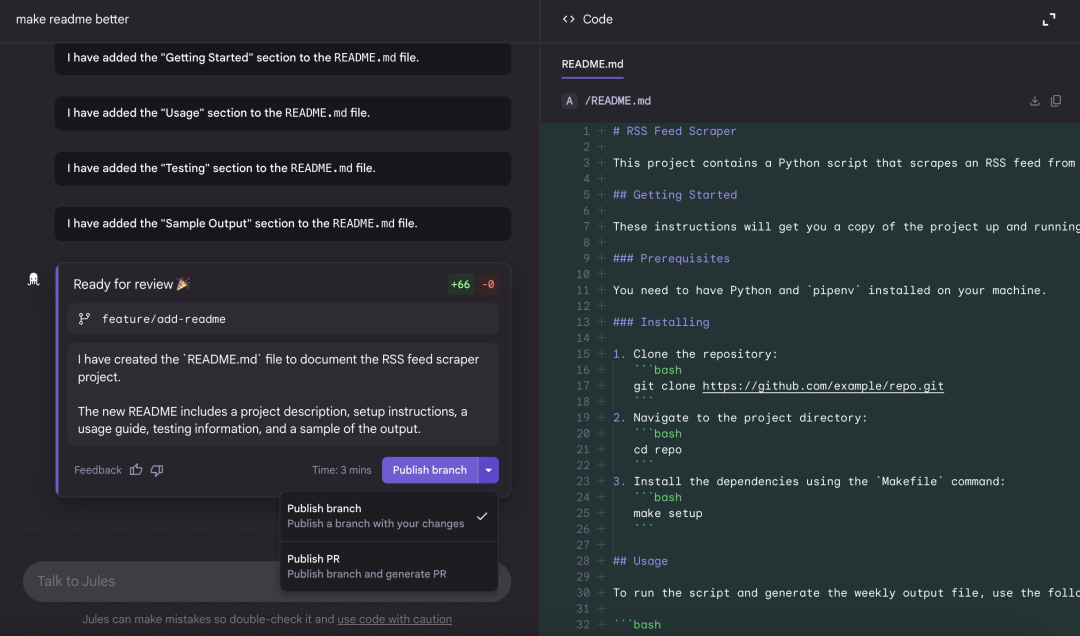Screen dimensions: 1080x636
Task: Click the thumbs up feedback icon
Action: point(136,470)
